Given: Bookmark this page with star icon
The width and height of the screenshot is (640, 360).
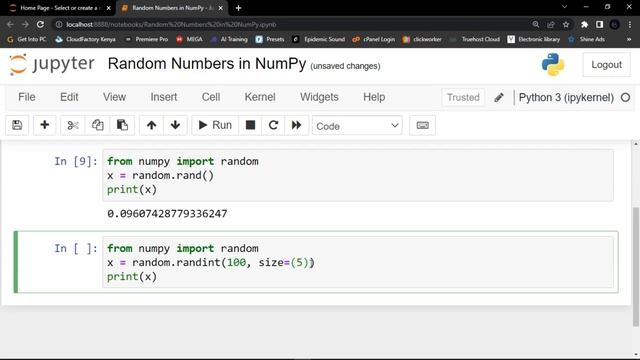Looking at the screenshot, I should (566, 24).
